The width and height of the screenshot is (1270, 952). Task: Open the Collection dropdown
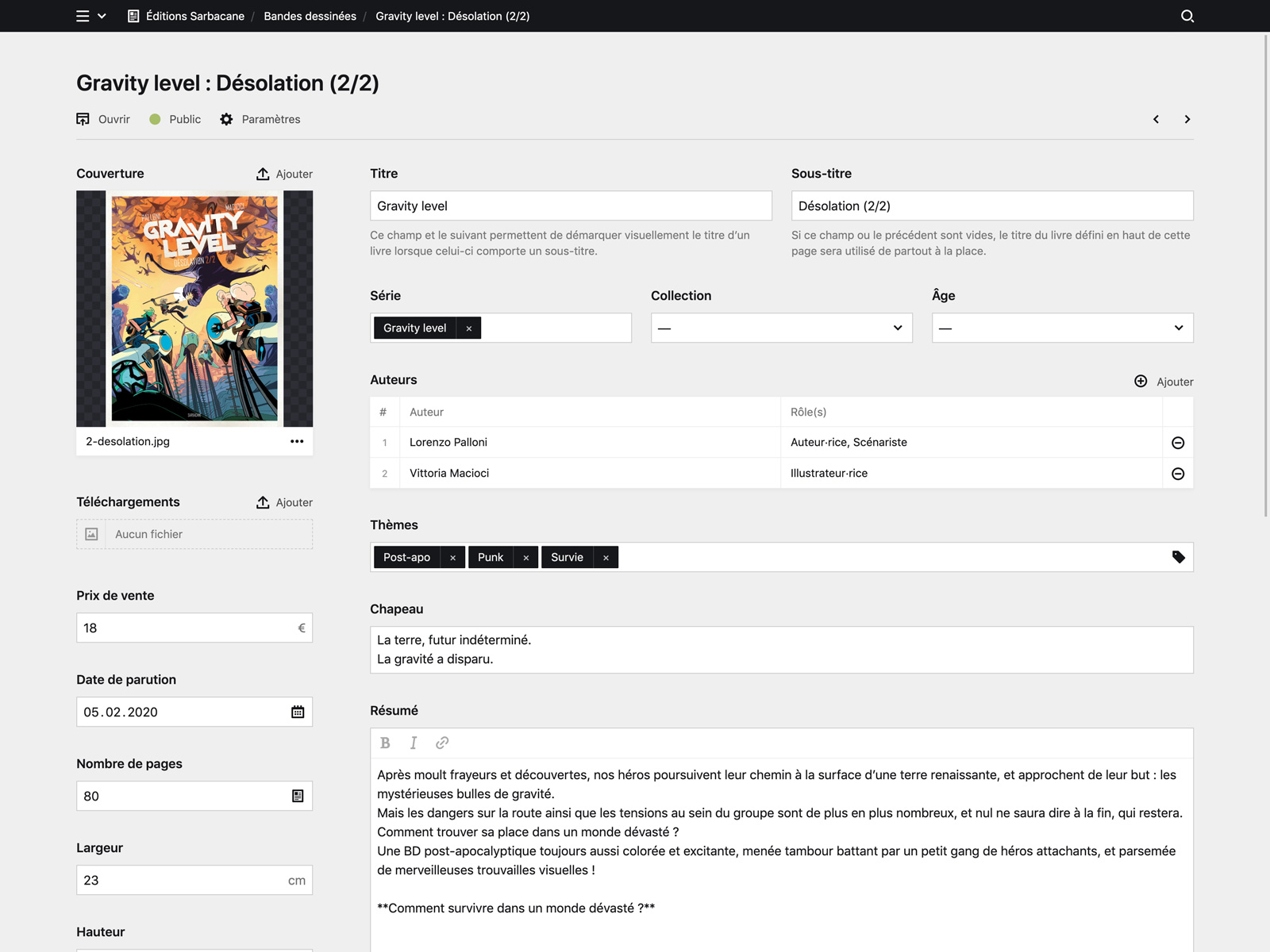781,328
